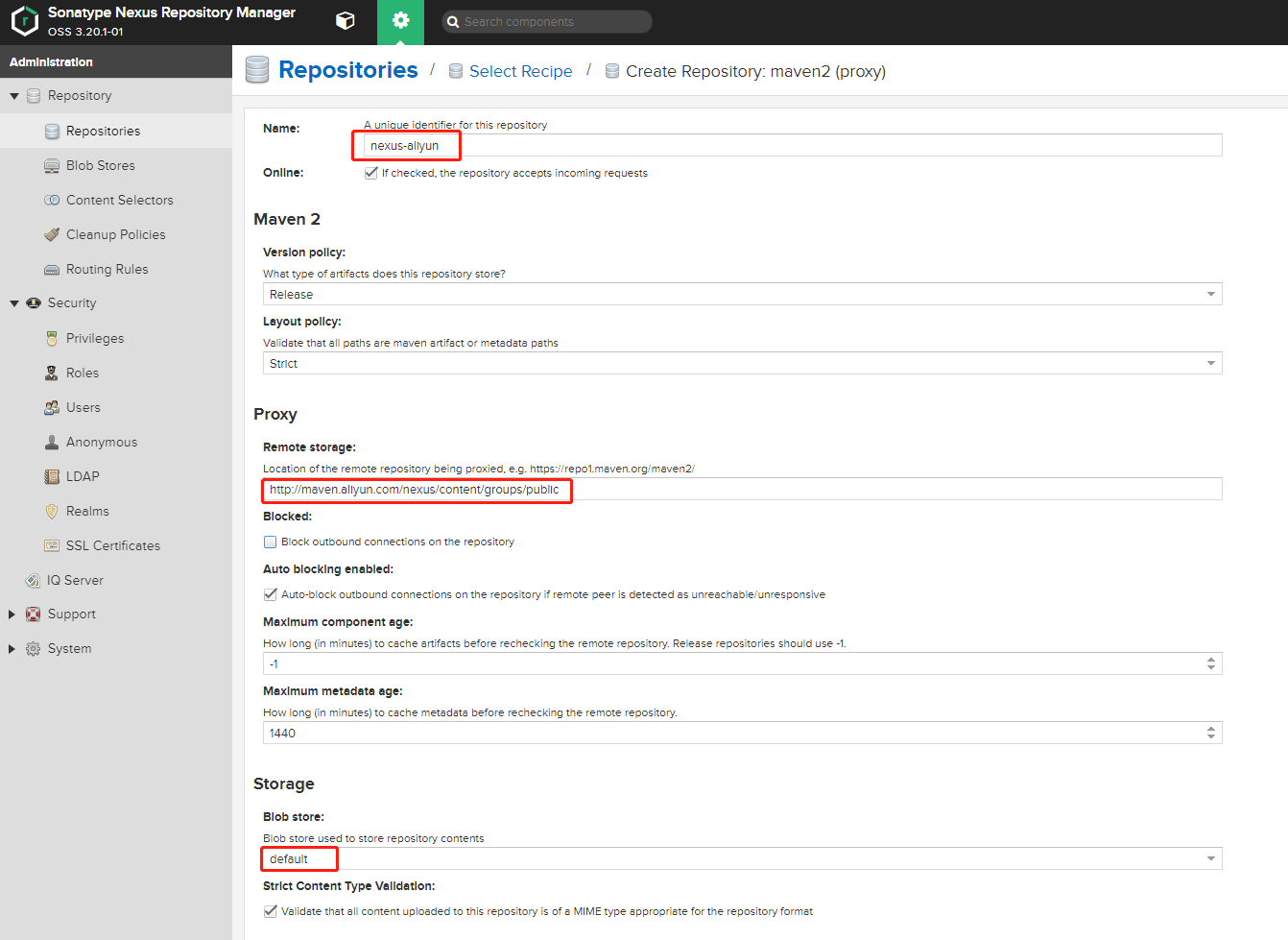Screen dimensions: 1288x940
Task: Click the Cleanup Policies broom icon
Action: [x=52, y=235]
